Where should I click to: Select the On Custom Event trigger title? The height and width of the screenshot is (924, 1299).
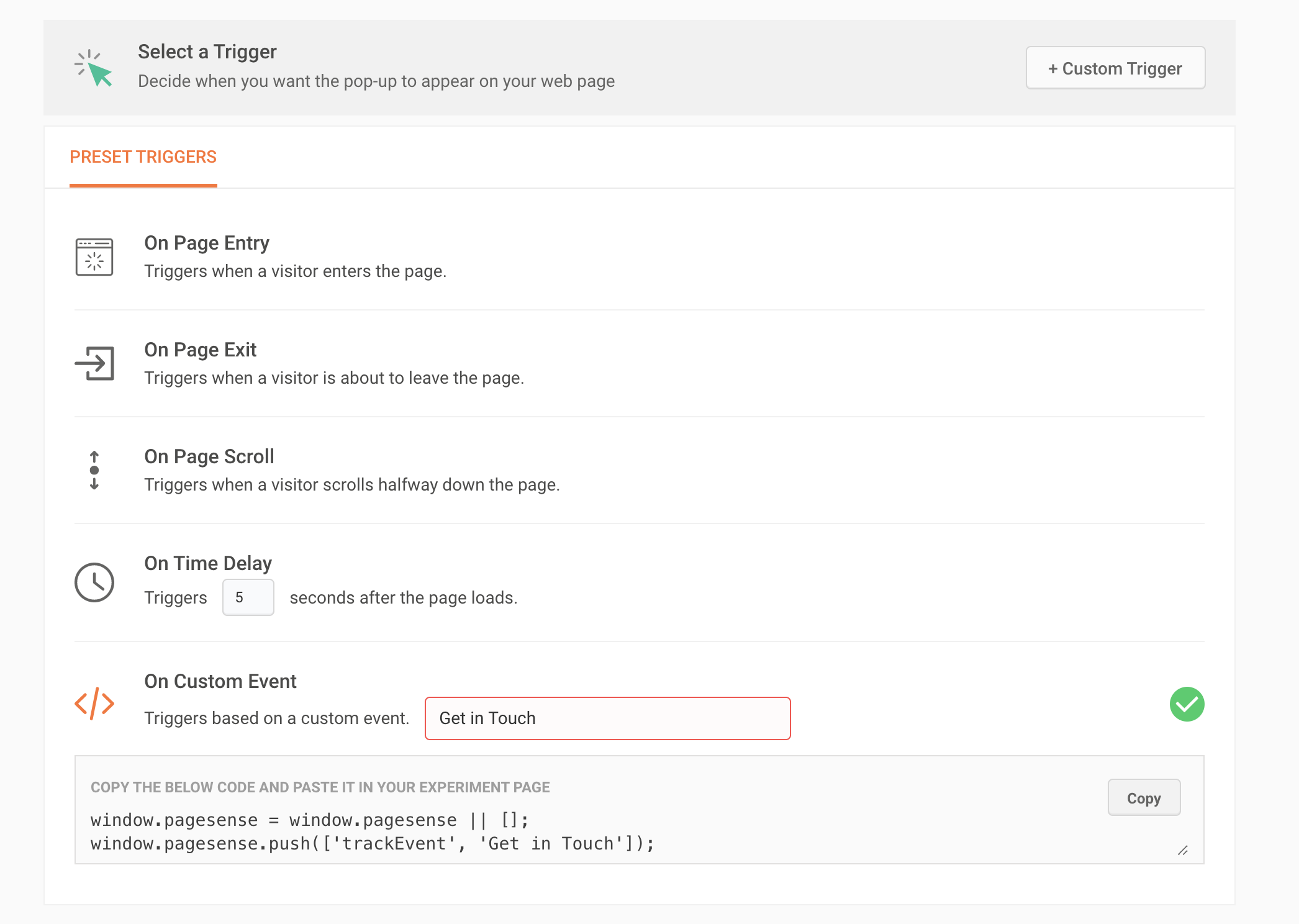click(x=220, y=681)
